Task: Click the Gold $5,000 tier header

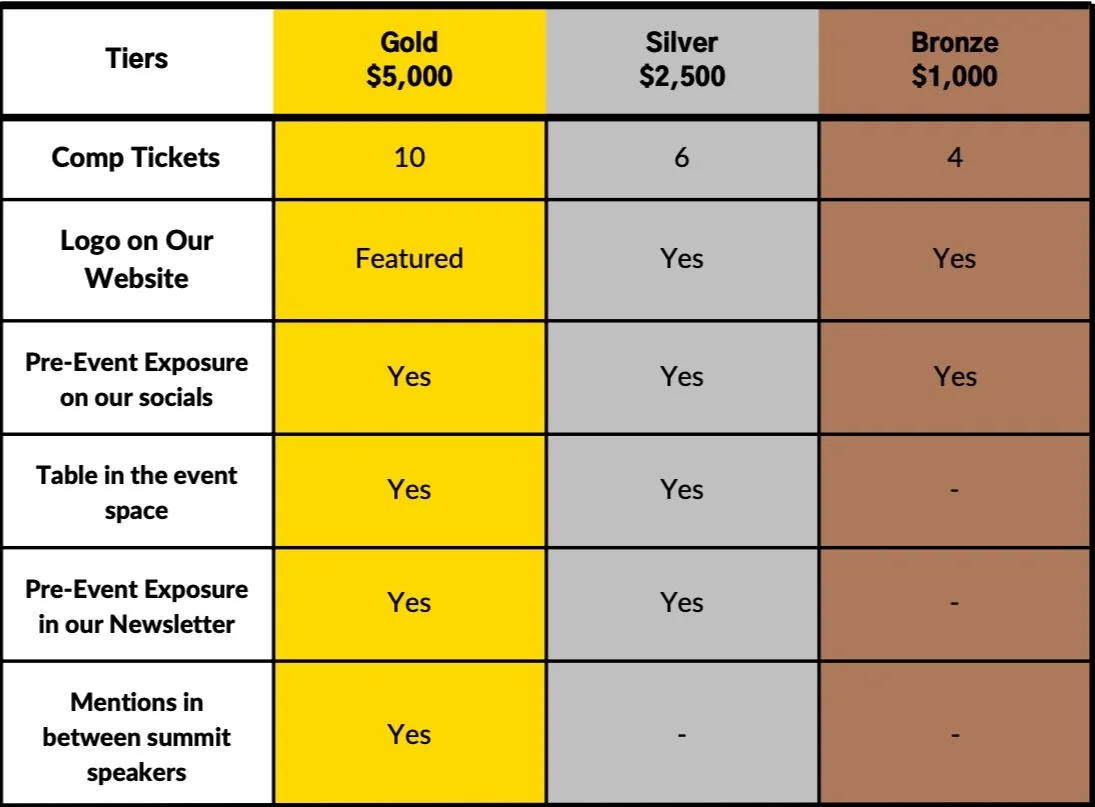Action: click(x=409, y=59)
